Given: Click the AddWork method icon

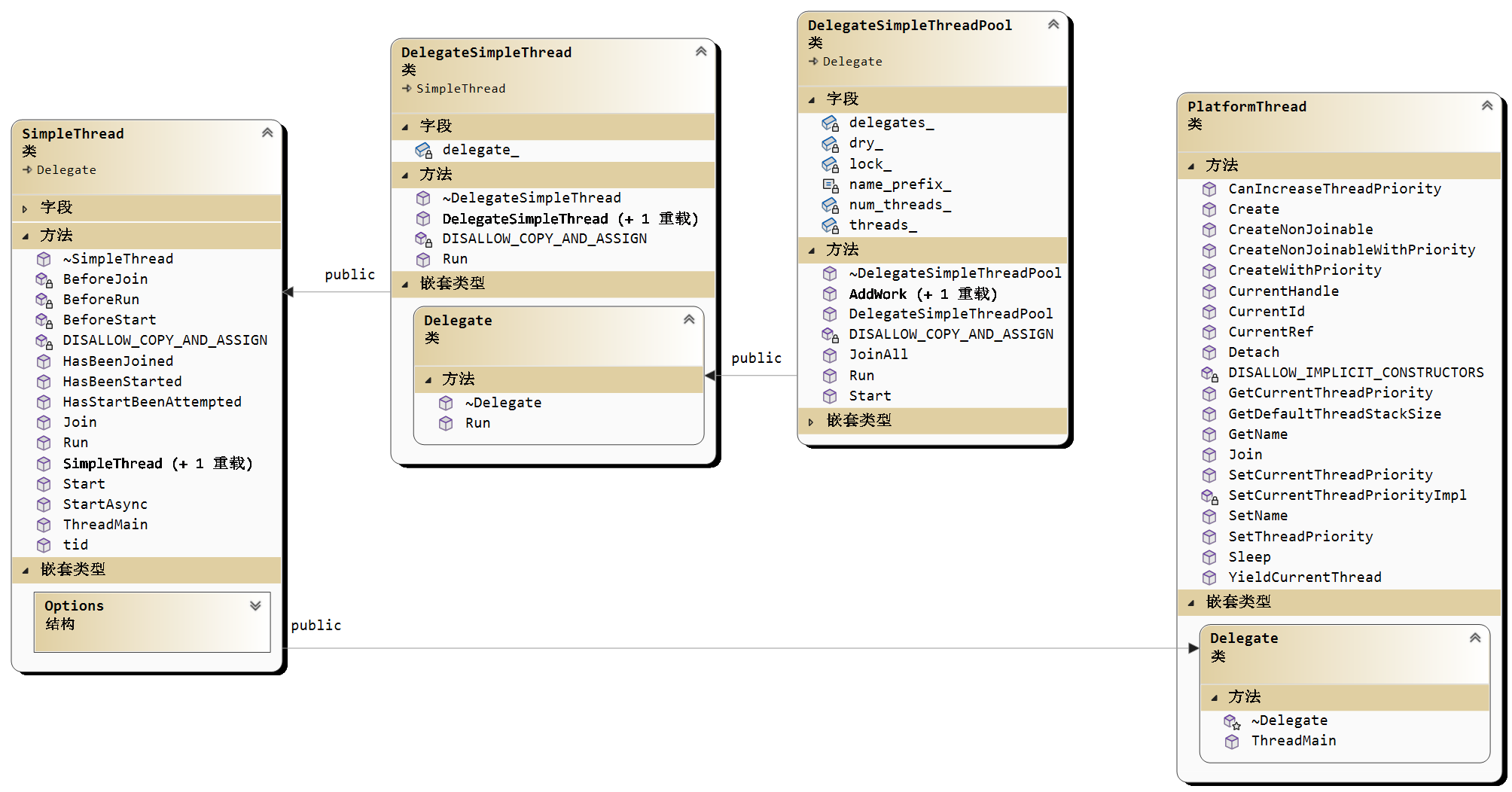Looking at the screenshot, I should point(830,294).
